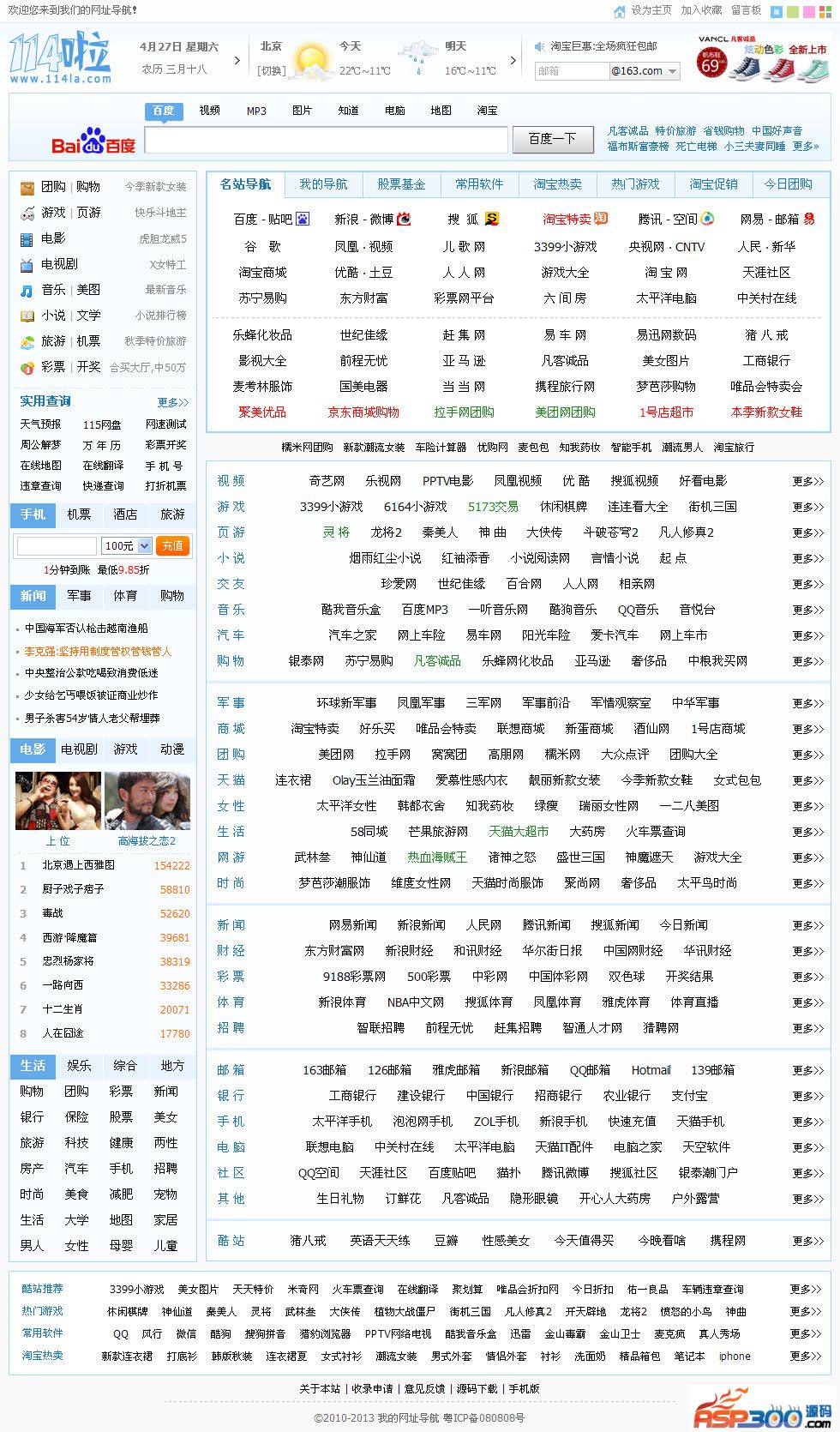Screen dimensions: 840x1432
Task: Open the 留言板 link
Action: (x=746, y=10)
